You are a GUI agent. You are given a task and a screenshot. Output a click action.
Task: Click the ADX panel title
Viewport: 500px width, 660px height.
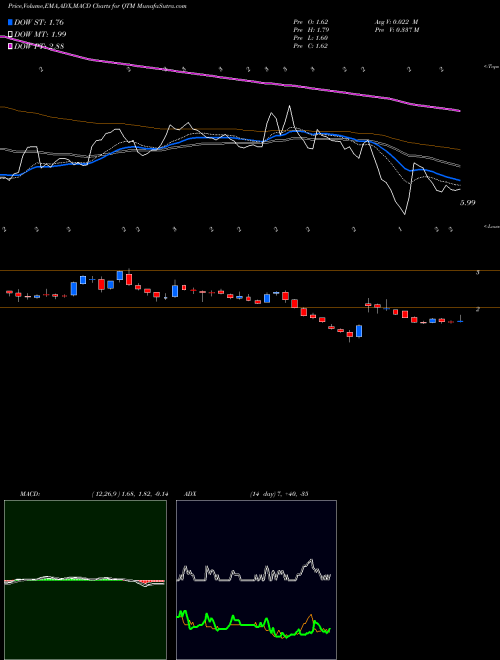(191, 494)
